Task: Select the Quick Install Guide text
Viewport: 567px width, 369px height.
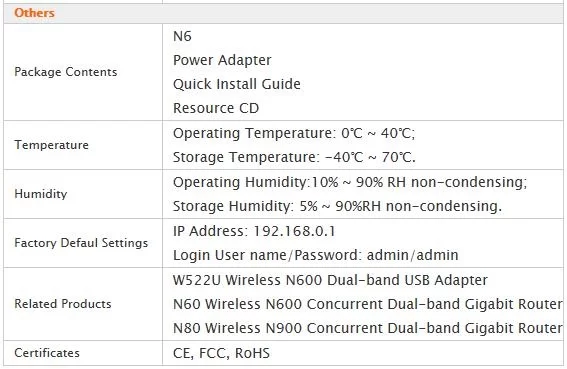Action: [x=237, y=84]
